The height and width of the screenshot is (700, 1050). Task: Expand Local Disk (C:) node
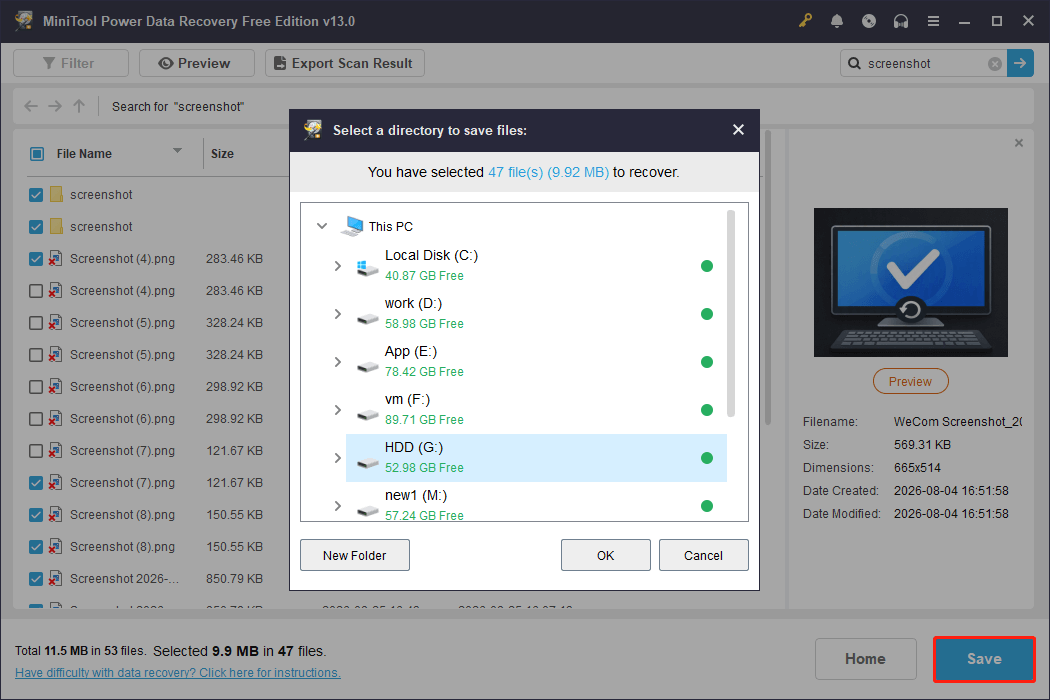[338, 266]
